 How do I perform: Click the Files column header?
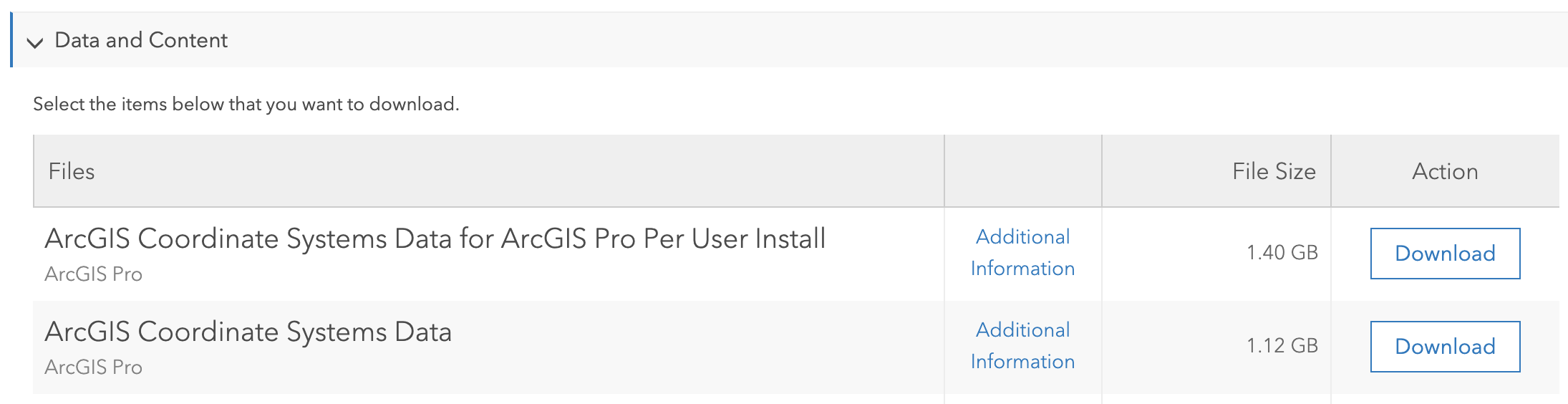(72, 172)
